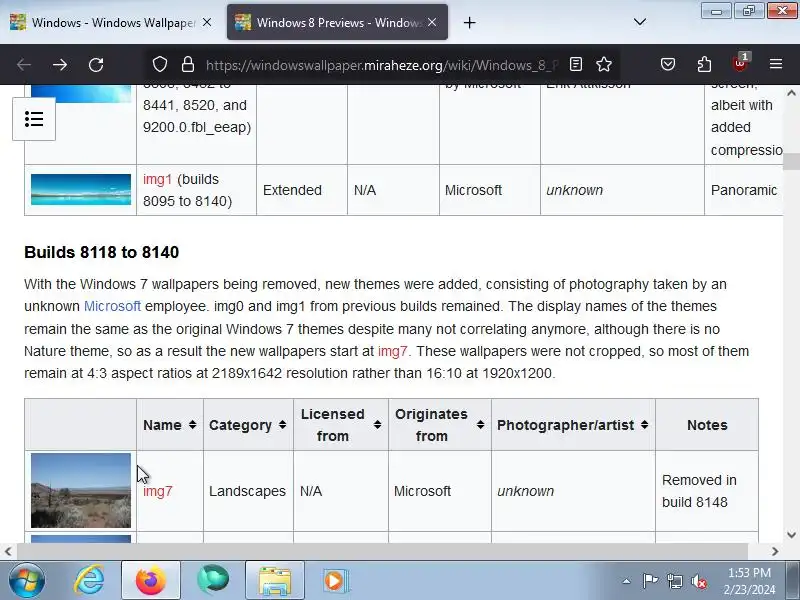List all tabs dropdown arrow
The image size is (800, 600).
(640, 22)
